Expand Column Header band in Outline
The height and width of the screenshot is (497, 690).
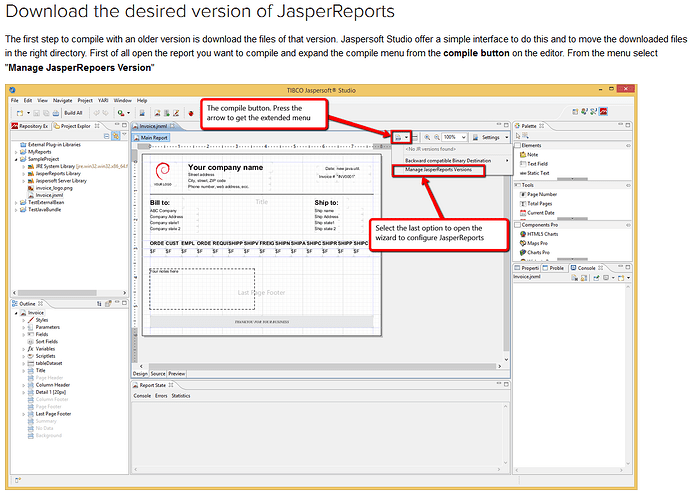coord(24,385)
